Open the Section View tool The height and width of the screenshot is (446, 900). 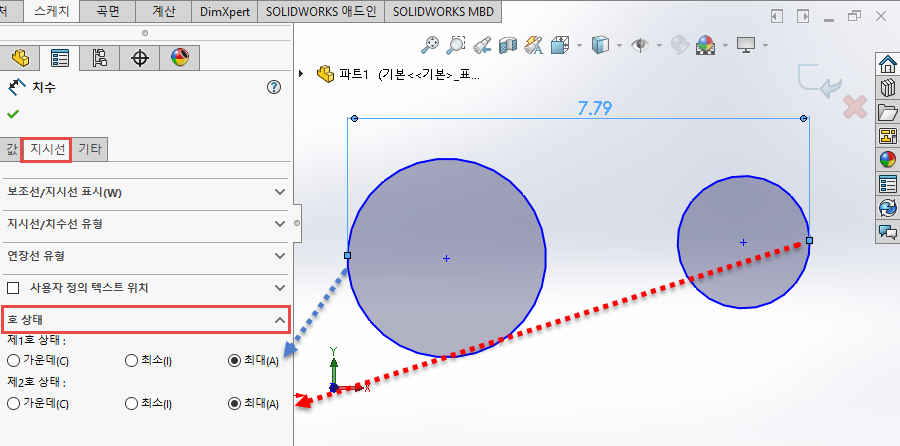(508, 45)
